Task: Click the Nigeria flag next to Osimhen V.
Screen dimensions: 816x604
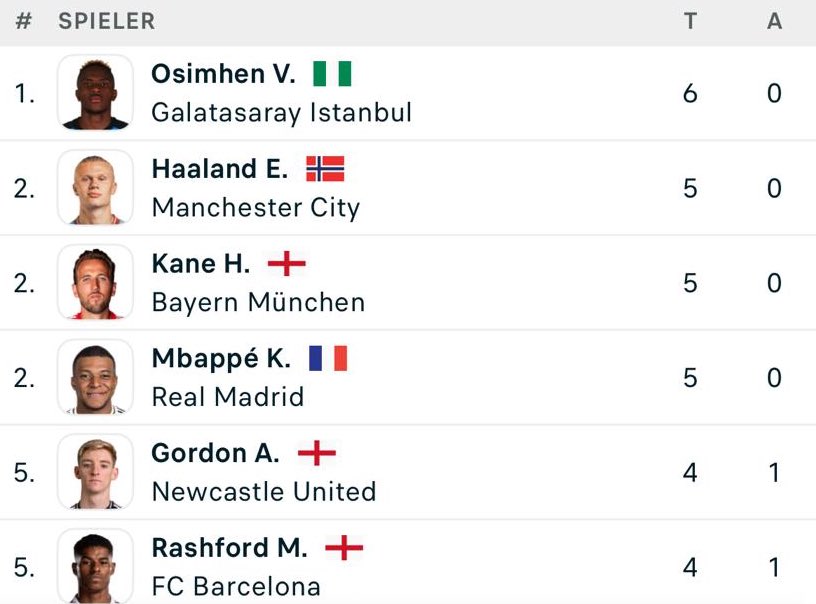Action: 332,73
